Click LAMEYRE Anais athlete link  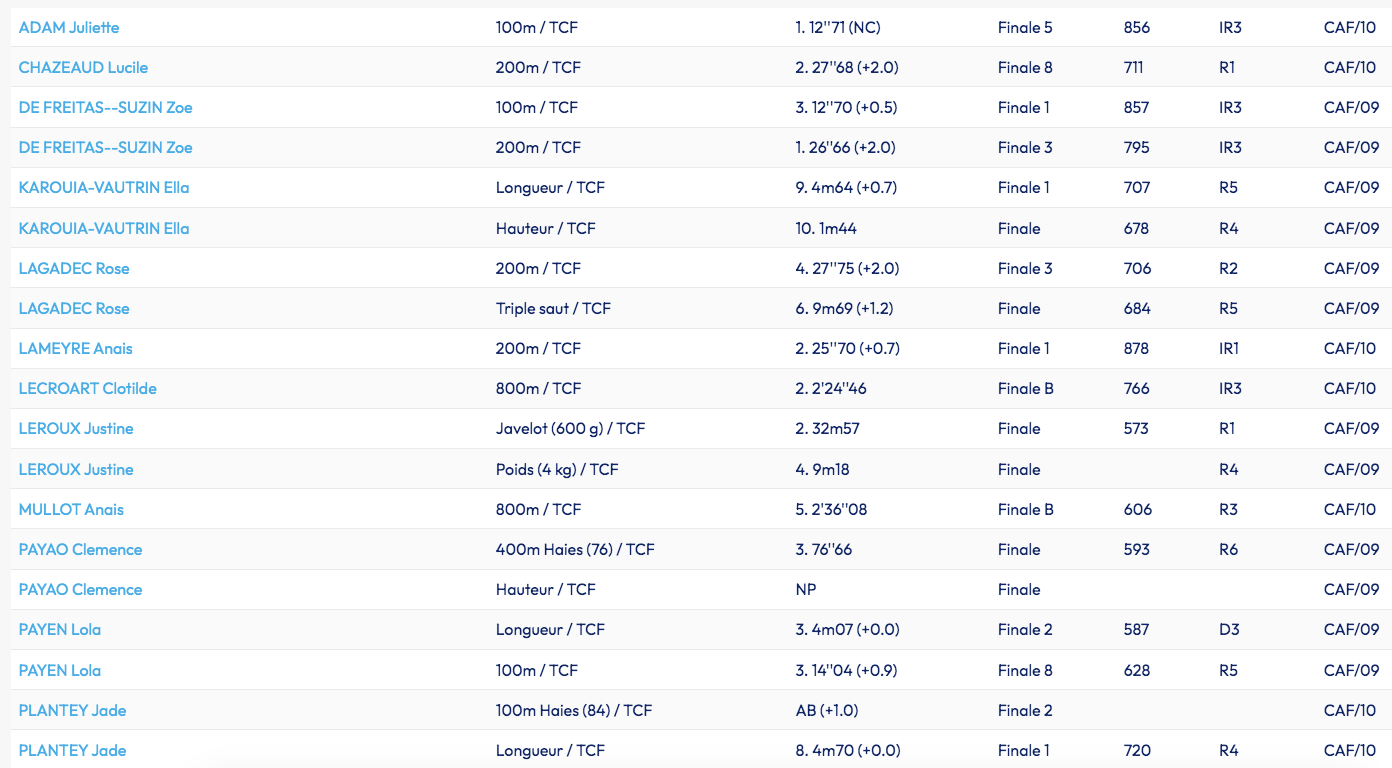point(76,348)
